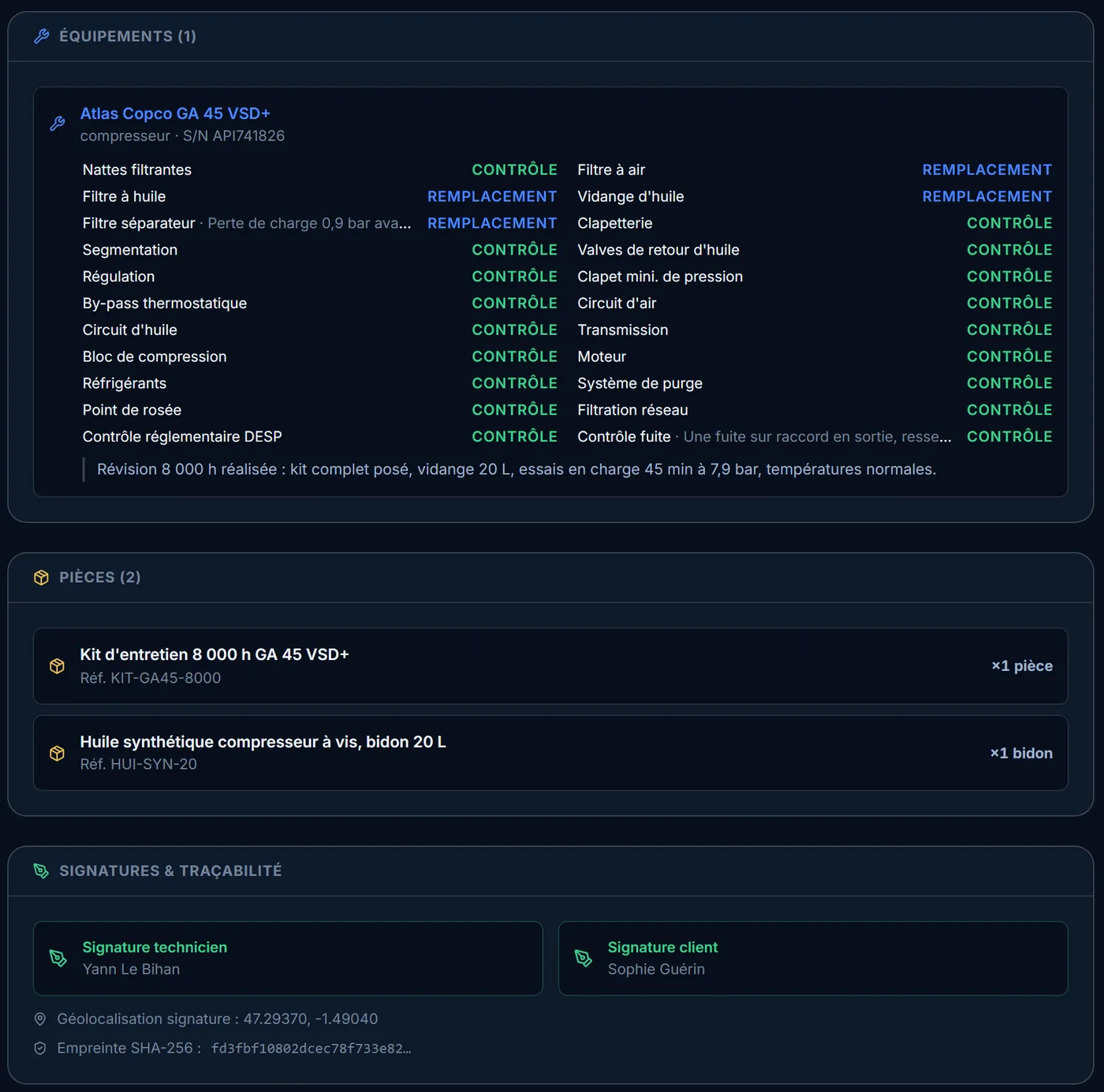Open the Atlas Copco GA 45 VSD+ link
The width and height of the screenshot is (1104, 1092).
click(x=175, y=114)
